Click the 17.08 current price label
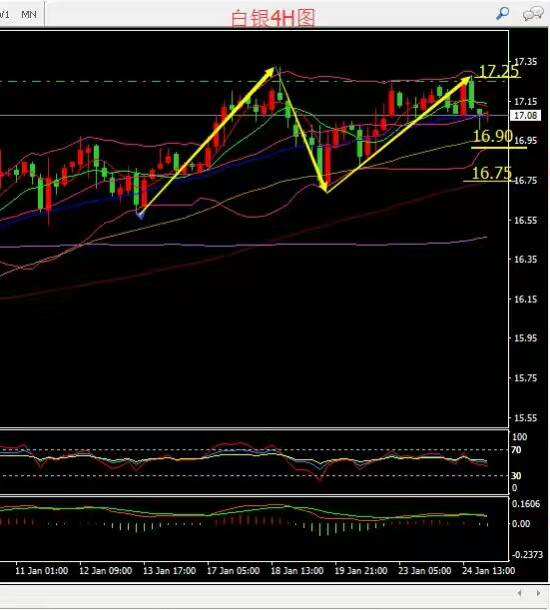The width and height of the screenshot is (550, 610). pyautogui.click(x=525, y=116)
